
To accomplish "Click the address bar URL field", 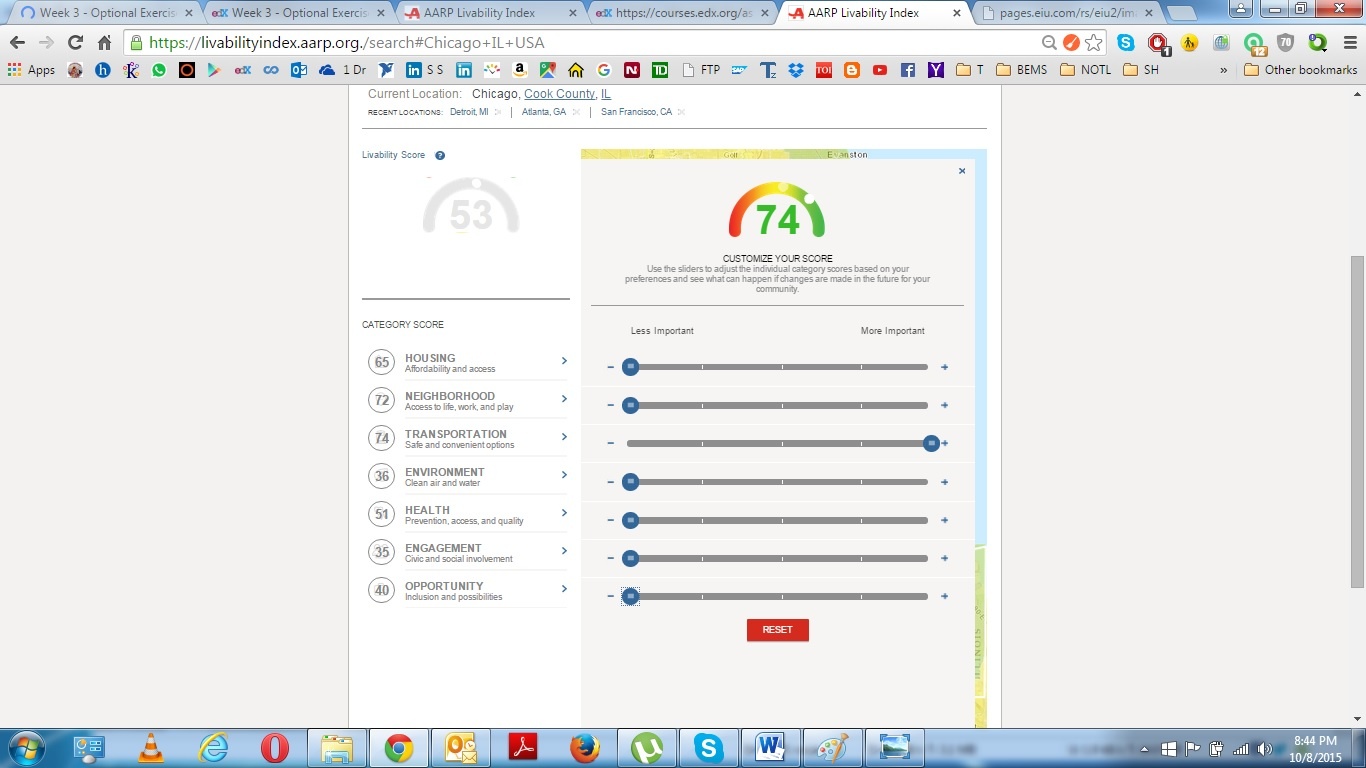I will pyautogui.click(x=590, y=43).
